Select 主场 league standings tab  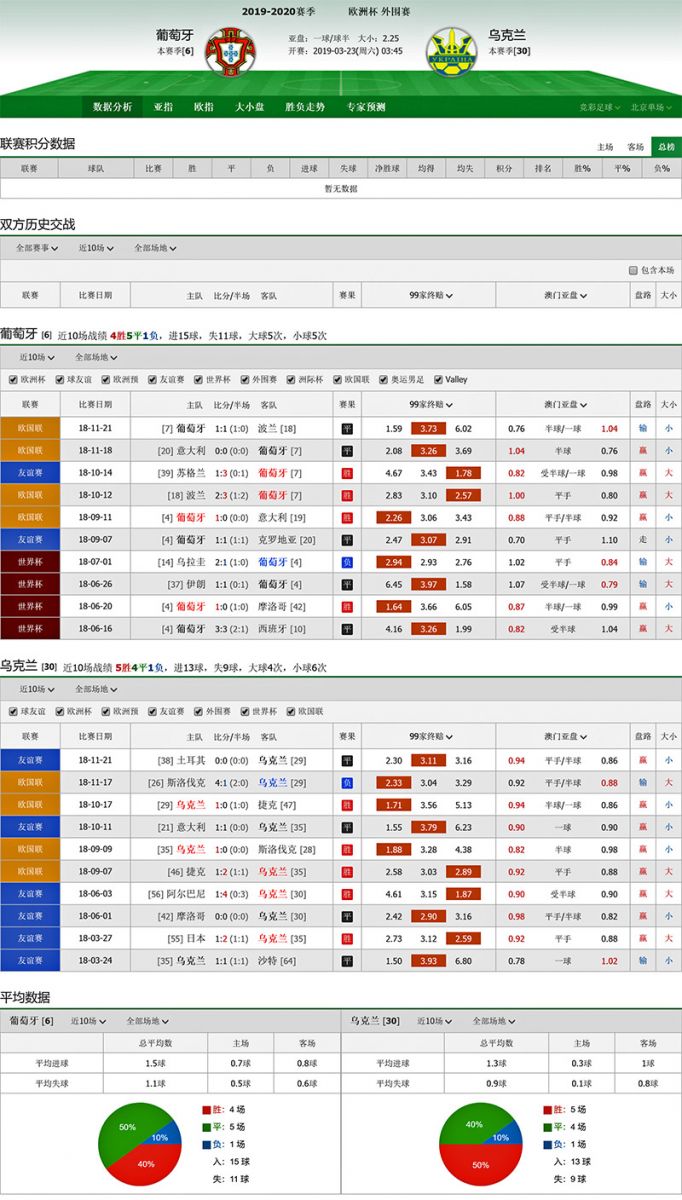click(x=606, y=147)
